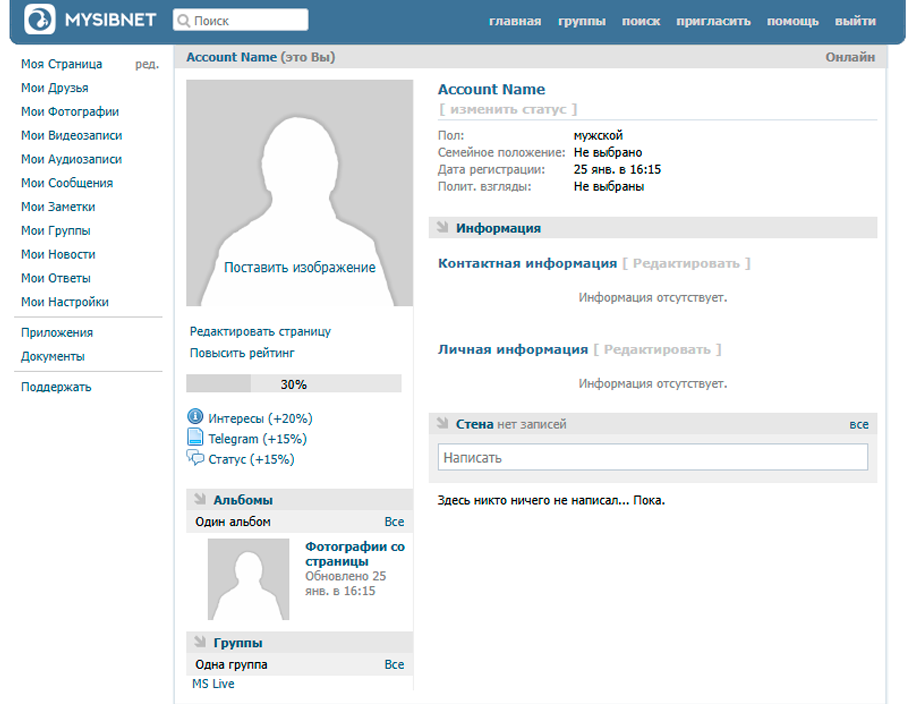Click the Telegram document icon
This screenshot has width=917, height=704.
point(195,438)
